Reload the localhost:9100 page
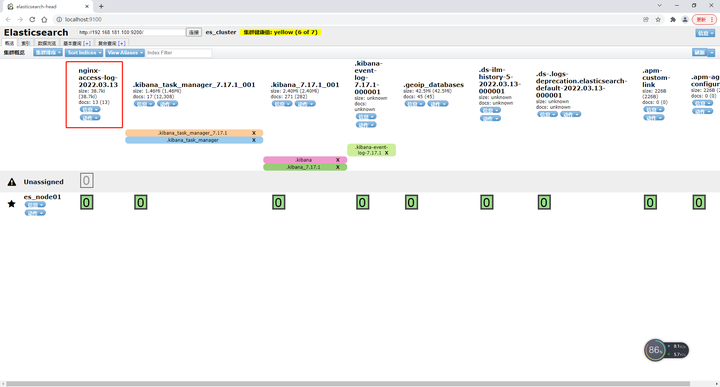 point(32,19)
